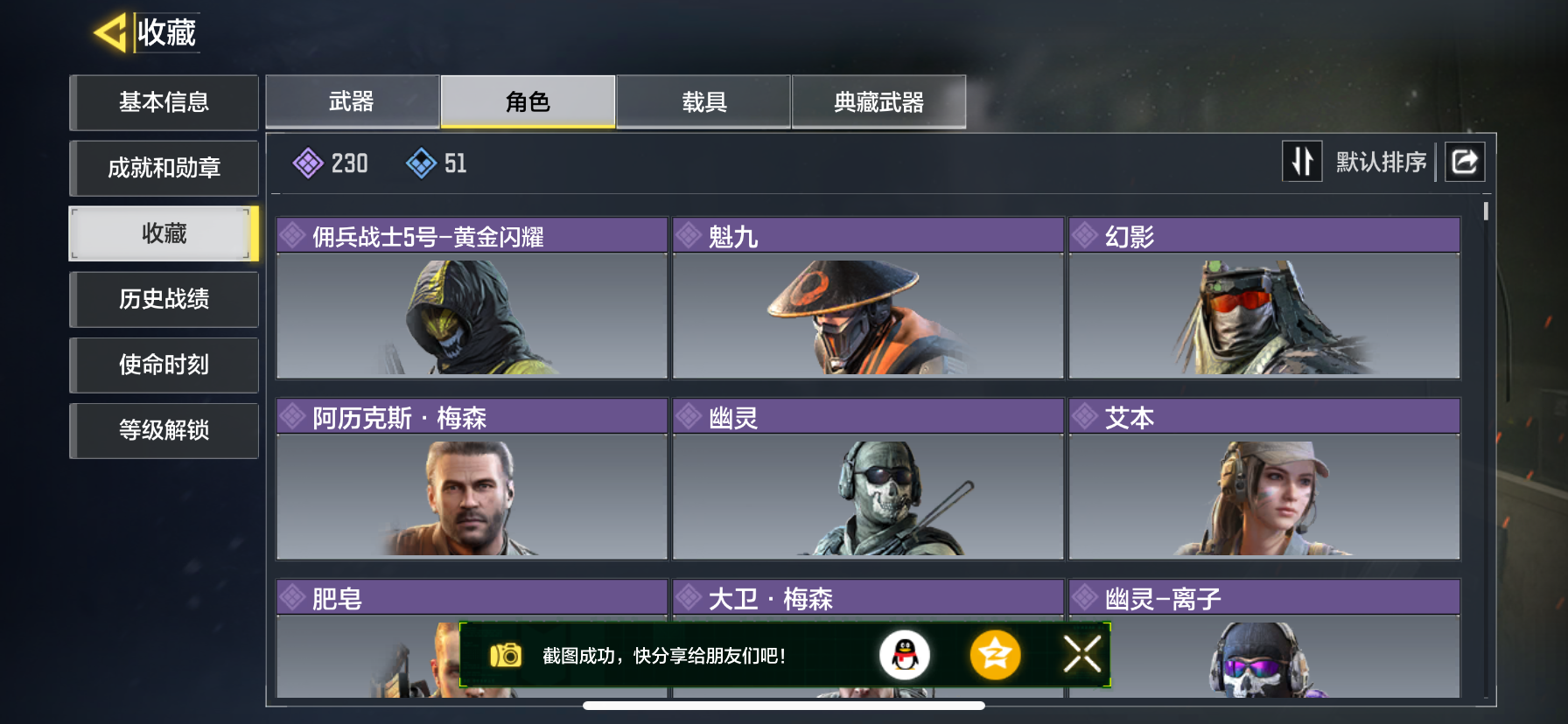Share screenshot to Qzone star icon

(x=995, y=655)
